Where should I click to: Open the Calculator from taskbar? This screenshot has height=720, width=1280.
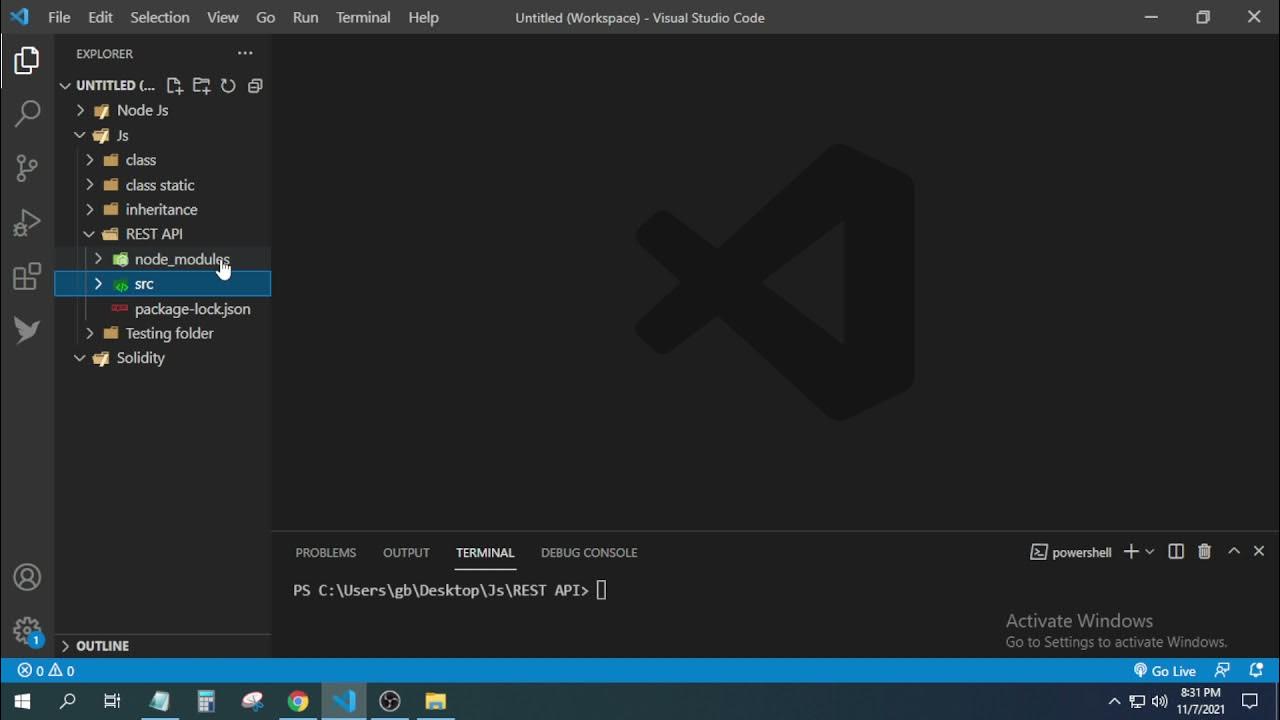(x=206, y=701)
